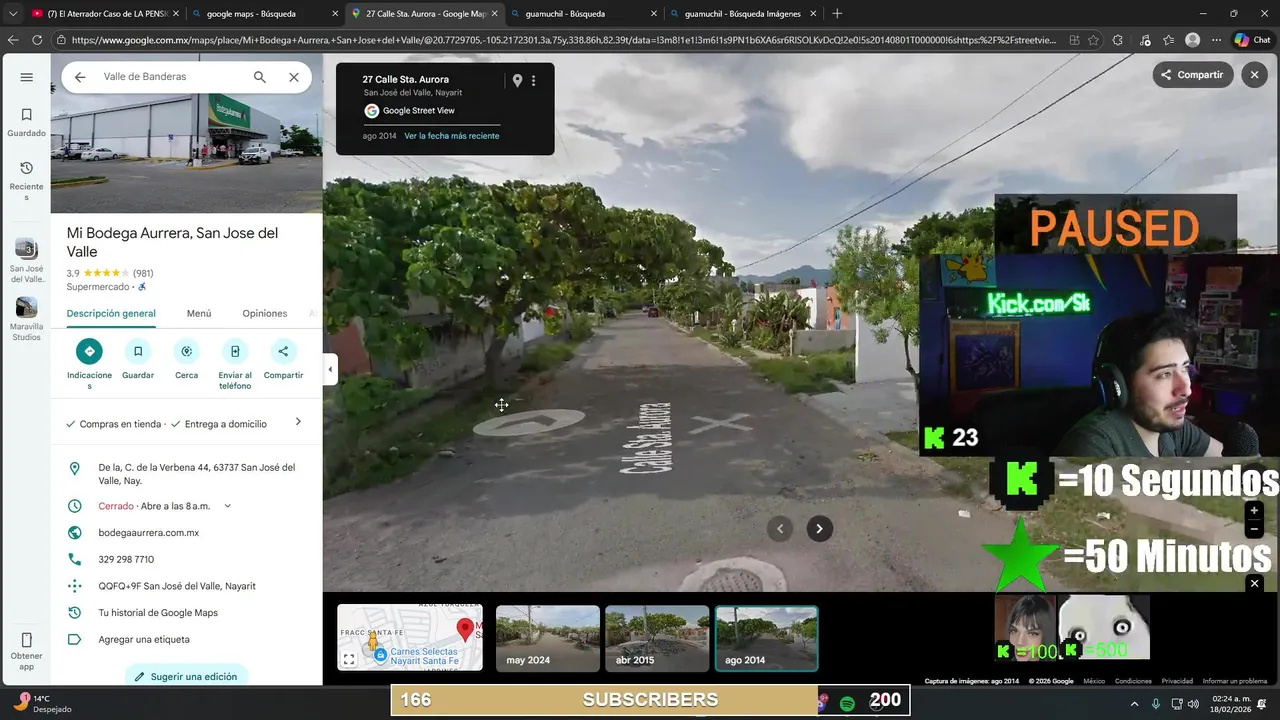Click the browser refresh button

point(37,40)
